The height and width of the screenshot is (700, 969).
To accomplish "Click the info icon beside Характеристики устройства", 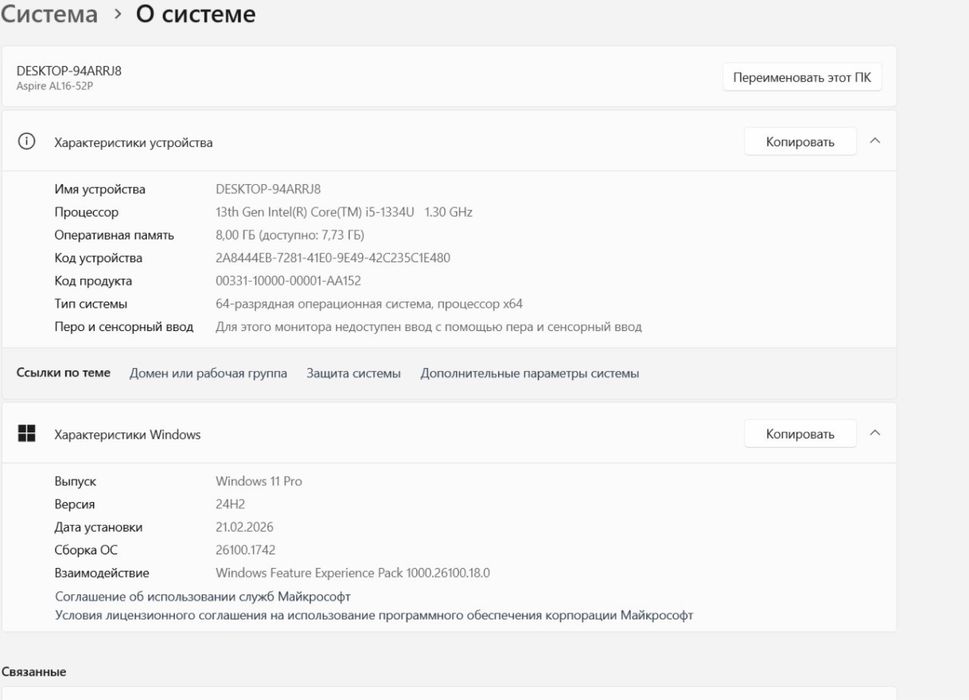I will pyautogui.click(x=27, y=142).
